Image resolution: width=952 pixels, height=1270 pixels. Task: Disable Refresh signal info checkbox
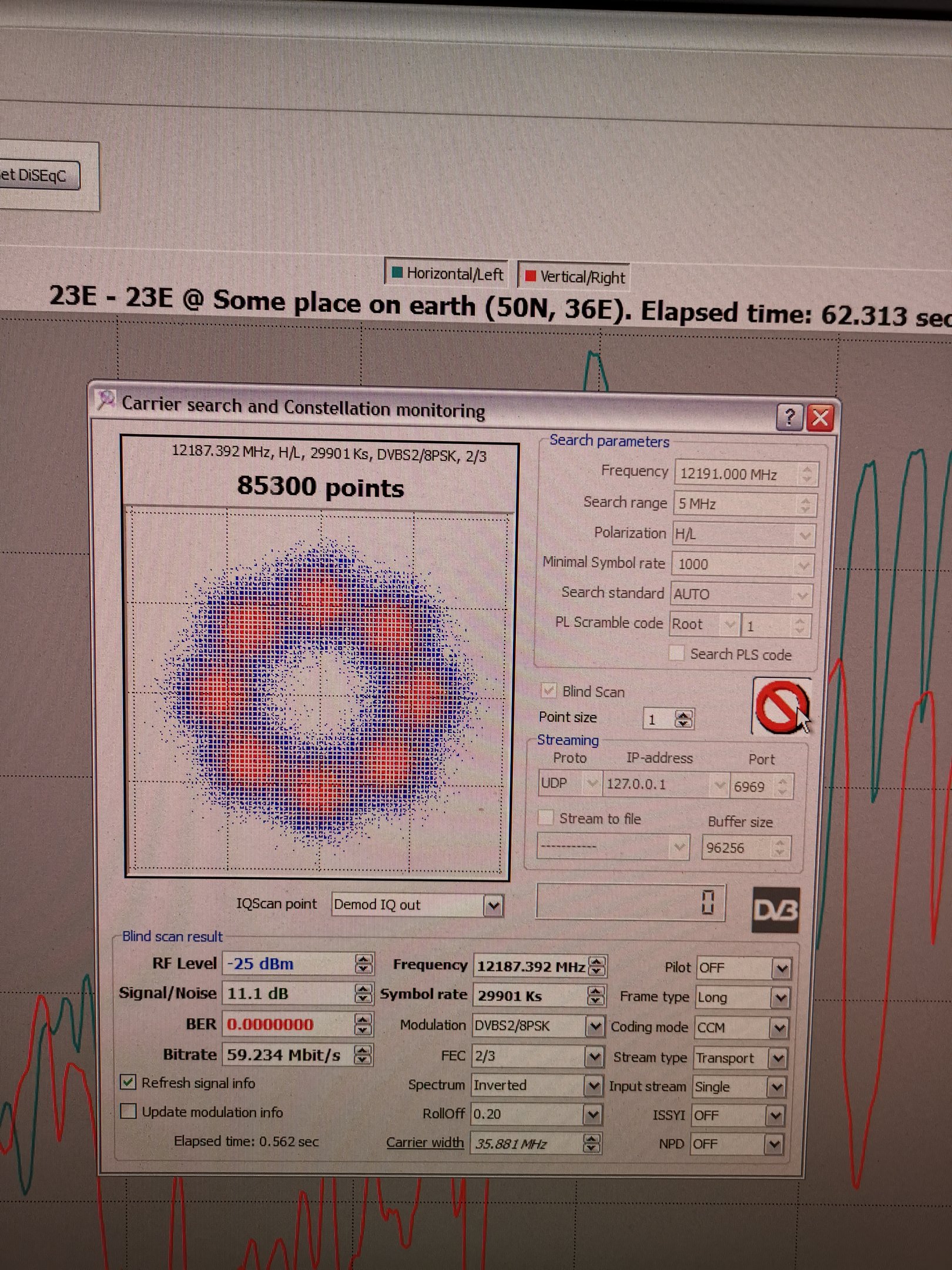[128, 1082]
